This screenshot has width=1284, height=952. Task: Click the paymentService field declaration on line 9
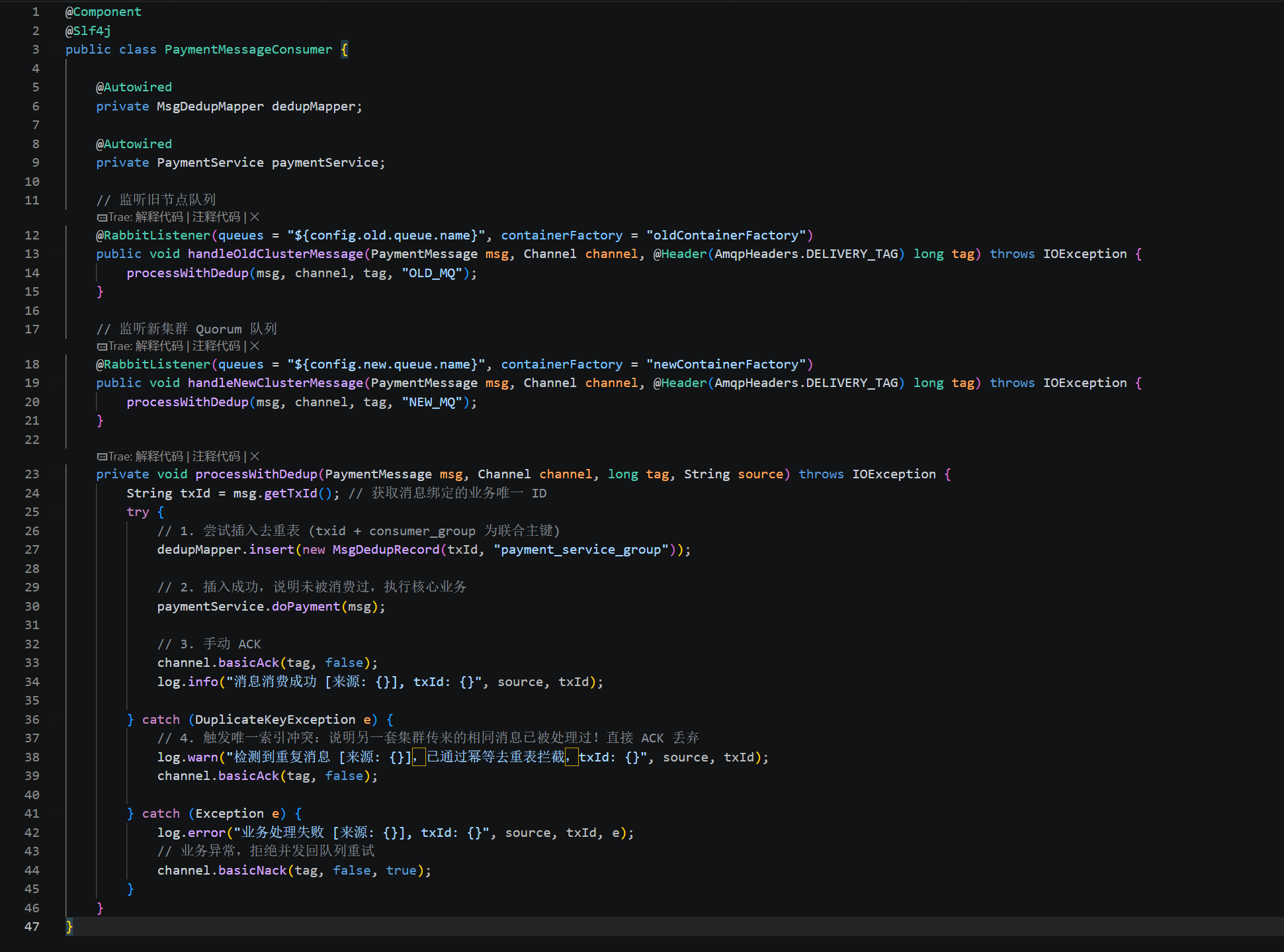pos(240,163)
